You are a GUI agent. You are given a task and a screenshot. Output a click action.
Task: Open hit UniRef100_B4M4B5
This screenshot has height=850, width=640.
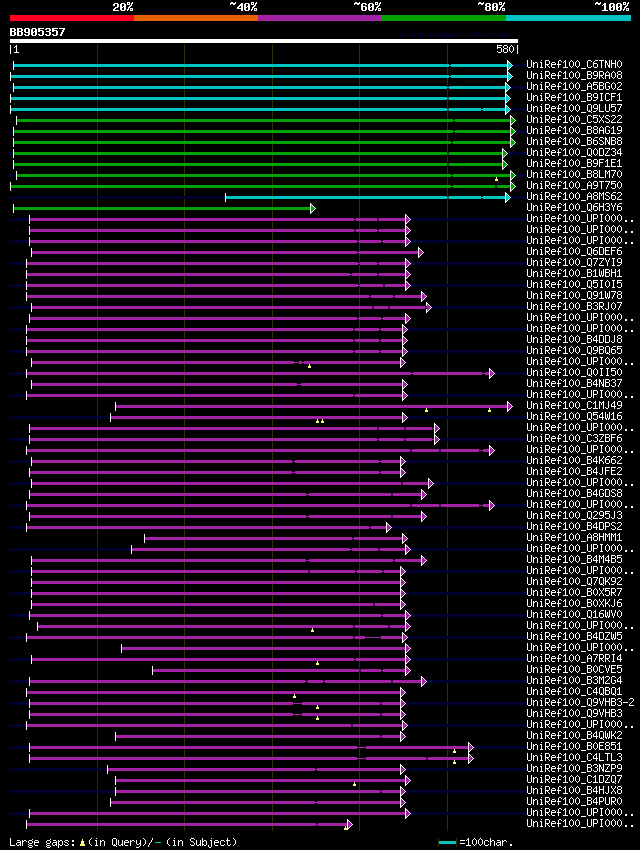coord(574,559)
